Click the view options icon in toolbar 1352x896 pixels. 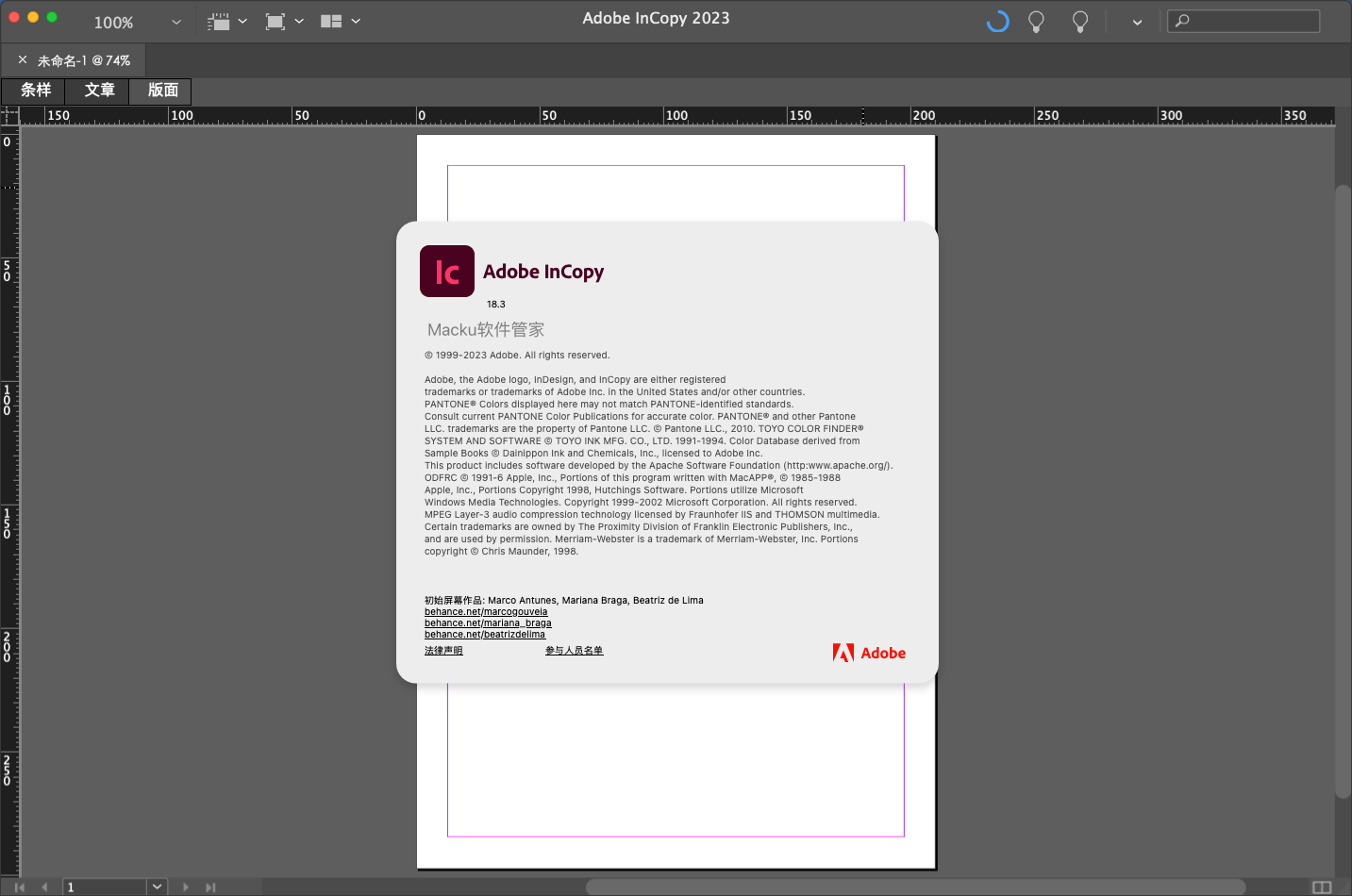(x=219, y=22)
